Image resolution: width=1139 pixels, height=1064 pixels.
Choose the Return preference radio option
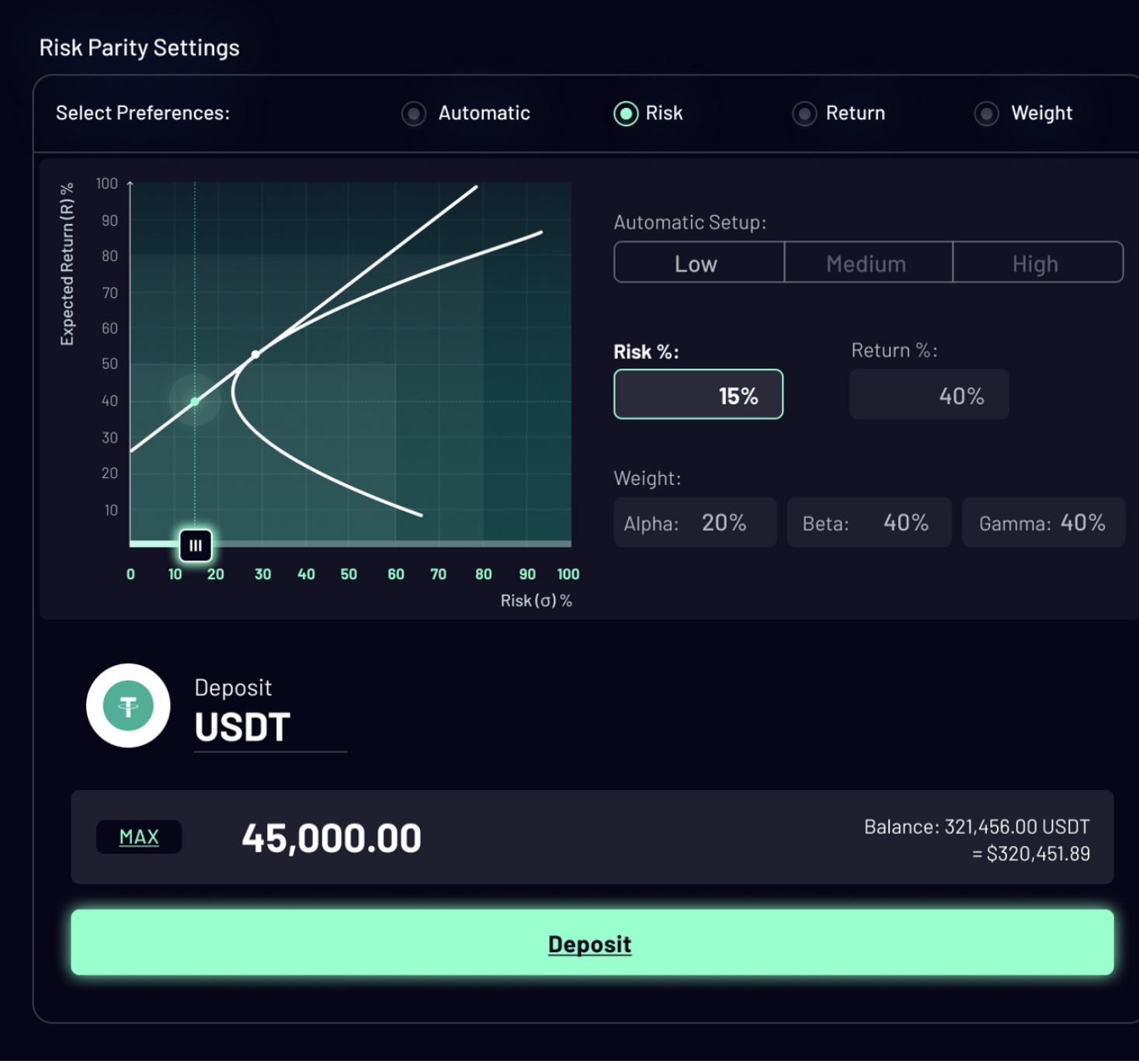804,114
